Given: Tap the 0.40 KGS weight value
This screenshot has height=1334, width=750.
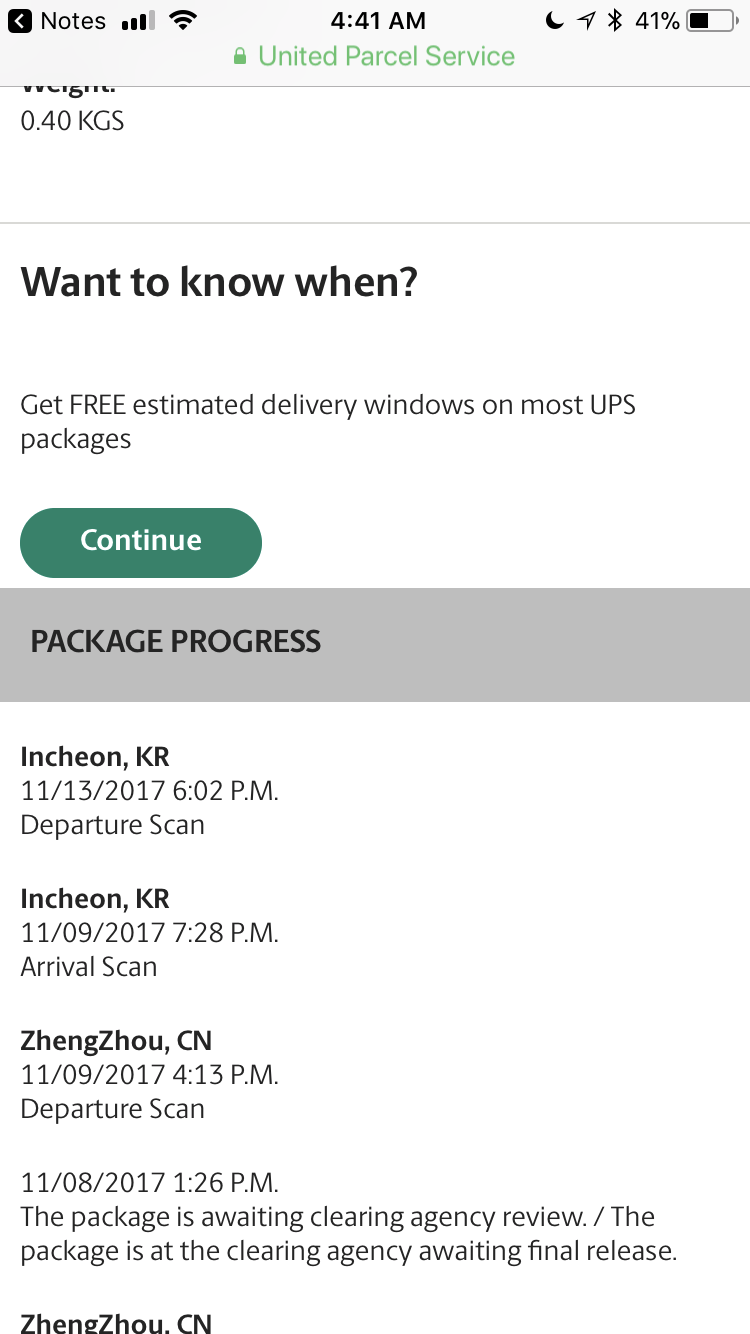Looking at the screenshot, I should 72,121.
